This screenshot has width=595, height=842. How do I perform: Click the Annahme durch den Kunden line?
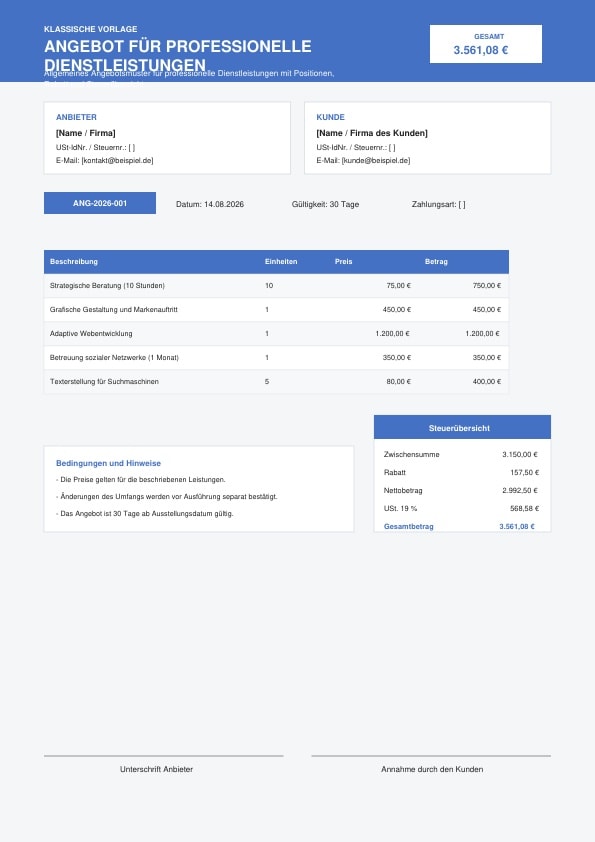coord(431,756)
